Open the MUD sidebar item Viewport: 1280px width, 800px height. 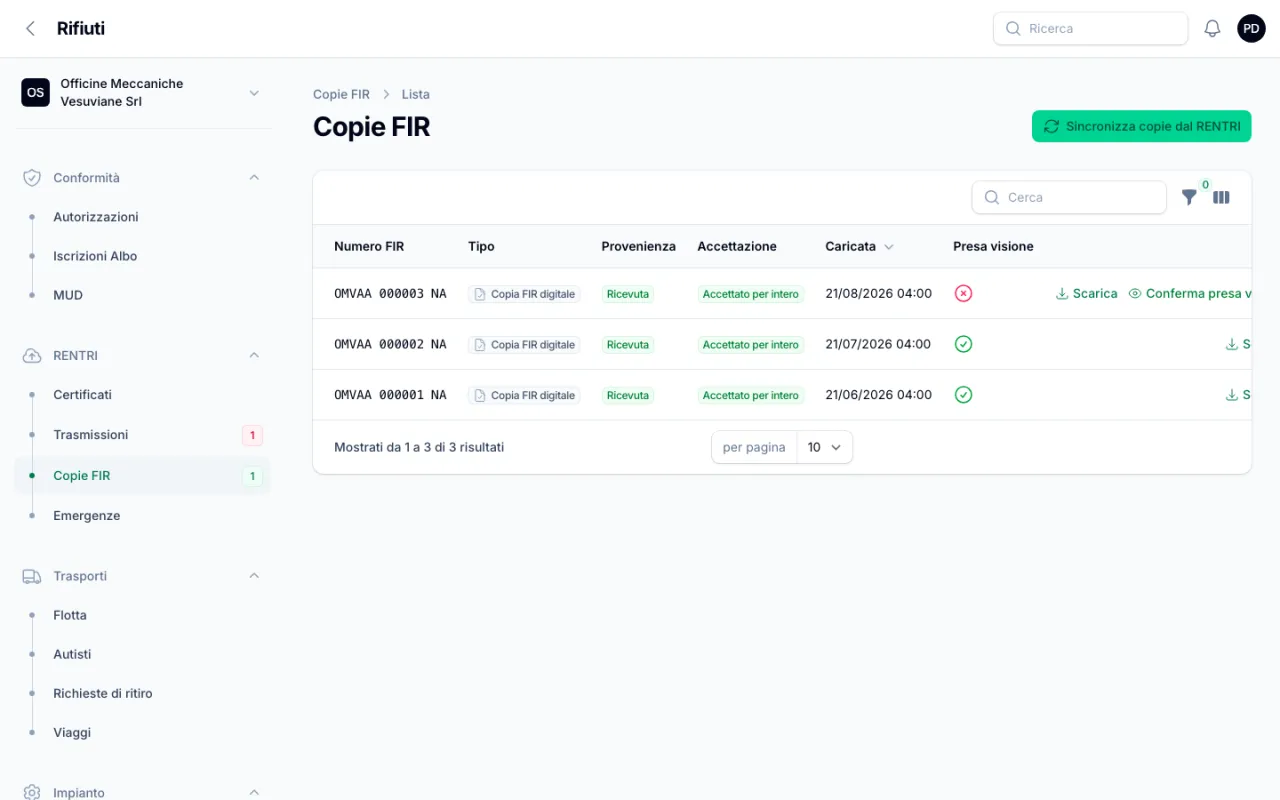(68, 295)
